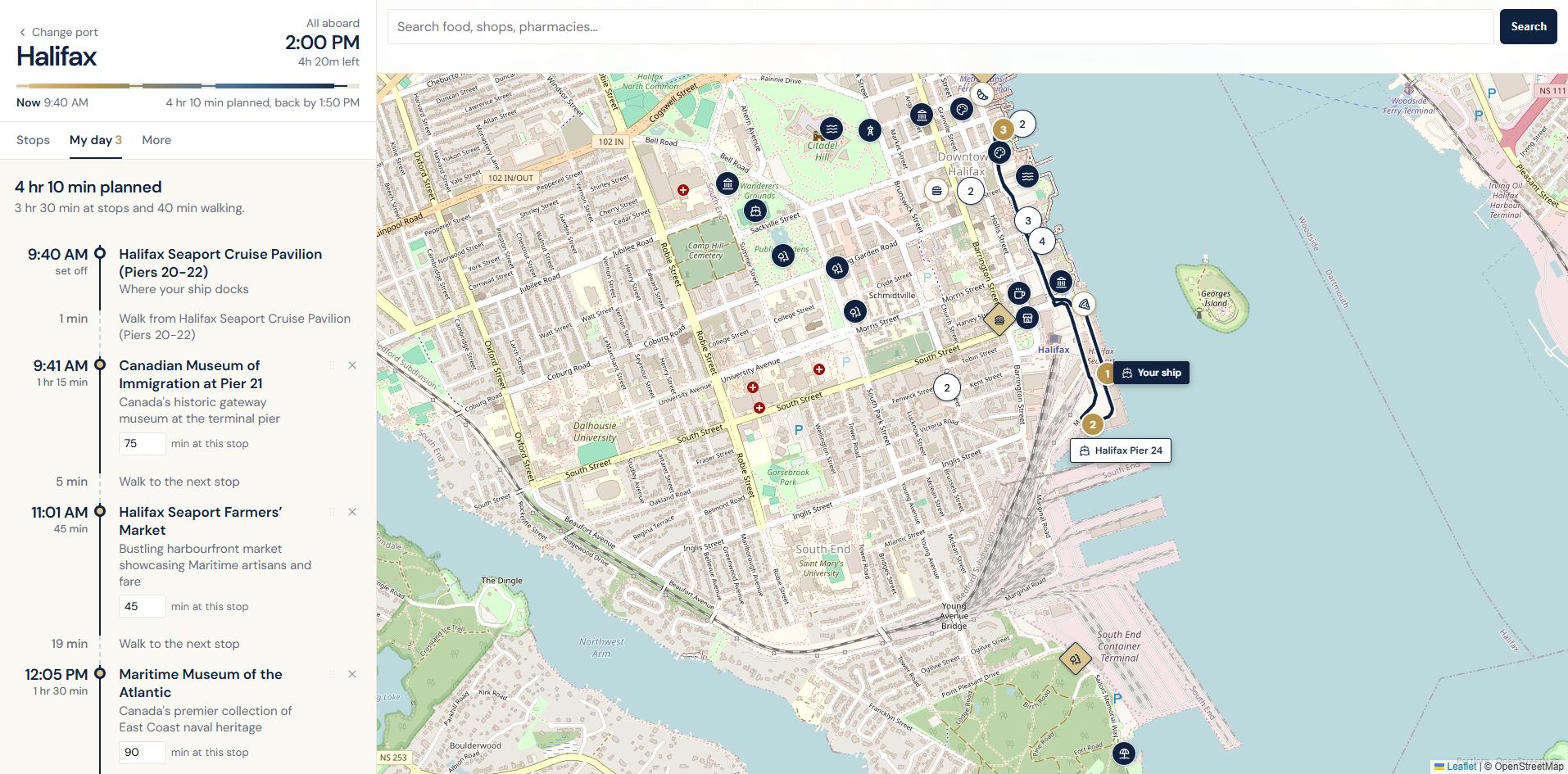Edit the 45 minutes at this stop field

(143, 606)
